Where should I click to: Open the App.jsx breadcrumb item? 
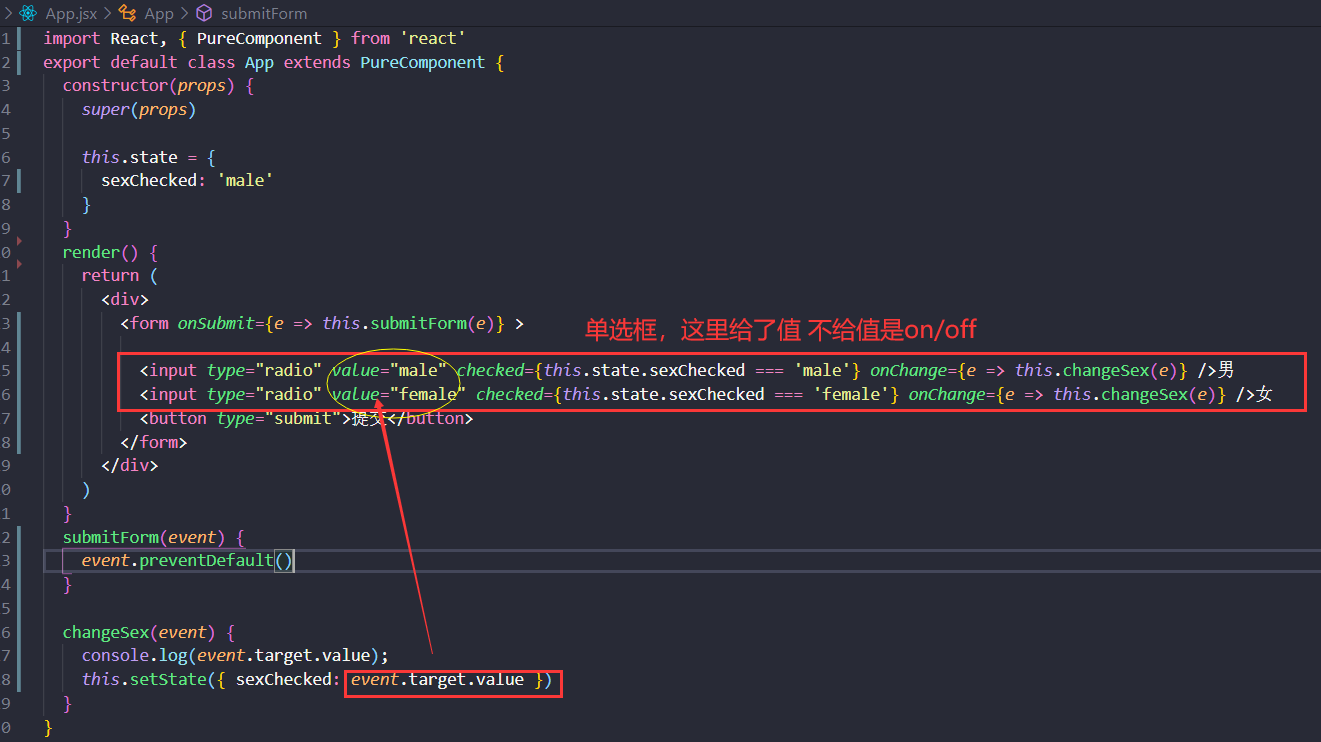[70, 13]
